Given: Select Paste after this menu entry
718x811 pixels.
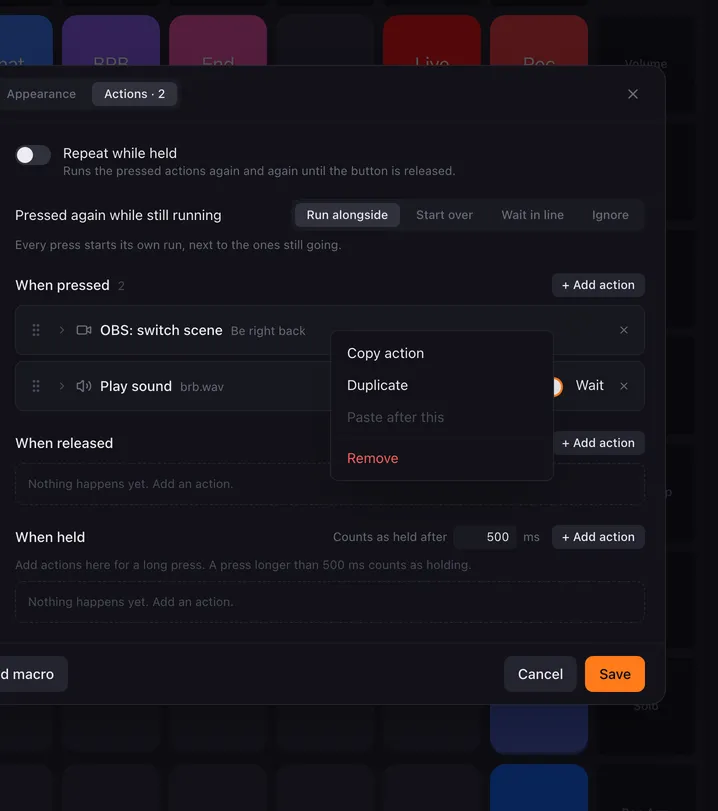Looking at the screenshot, I should pyautogui.click(x=442, y=417).
